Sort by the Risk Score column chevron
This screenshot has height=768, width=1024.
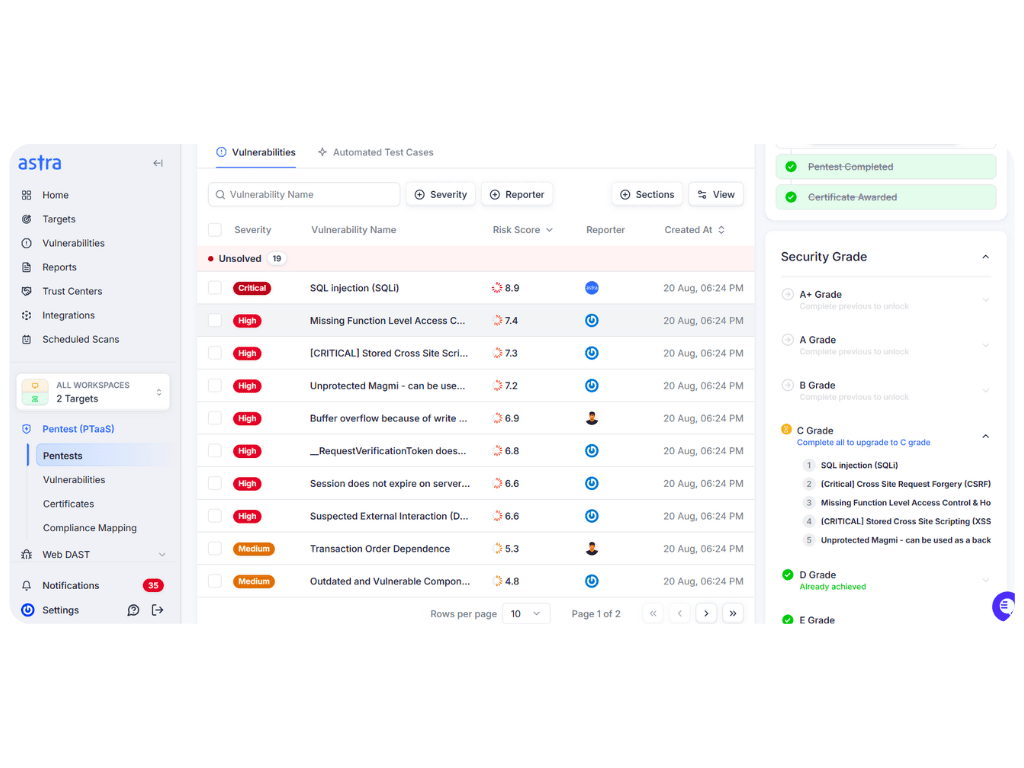point(549,230)
